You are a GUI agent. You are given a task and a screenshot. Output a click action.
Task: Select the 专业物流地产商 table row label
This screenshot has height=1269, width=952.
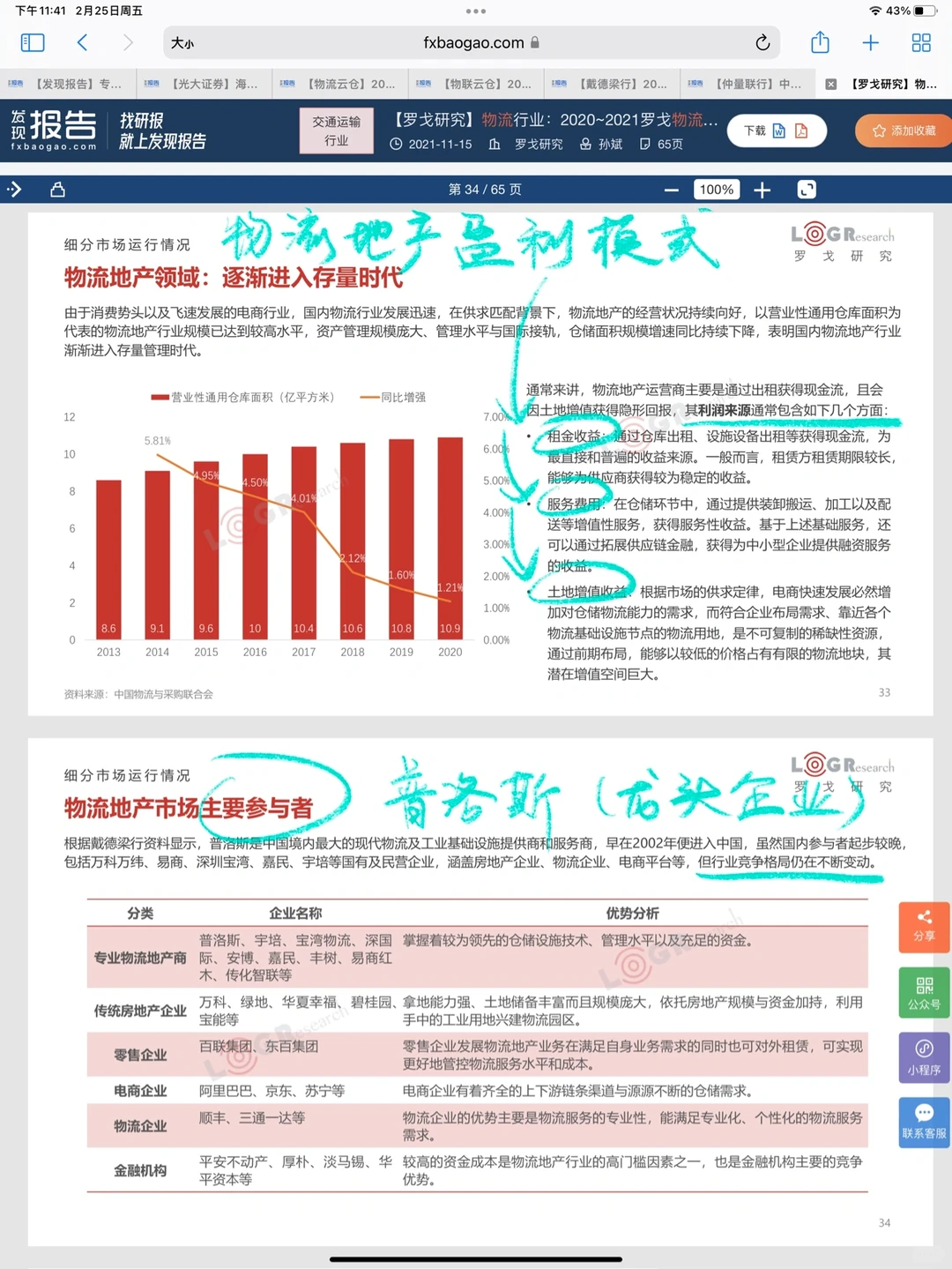click(x=140, y=958)
